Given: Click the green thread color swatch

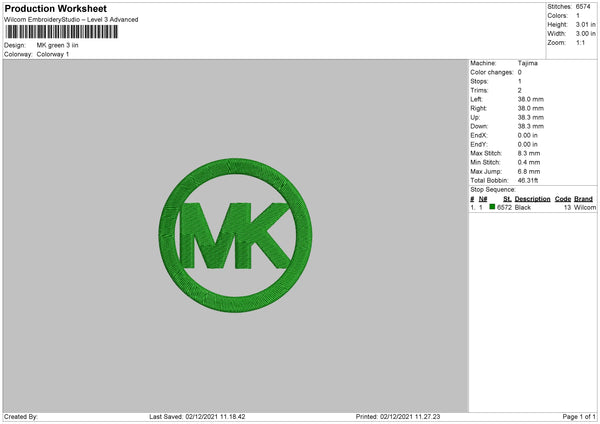Looking at the screenshot, I should [492, 207].
